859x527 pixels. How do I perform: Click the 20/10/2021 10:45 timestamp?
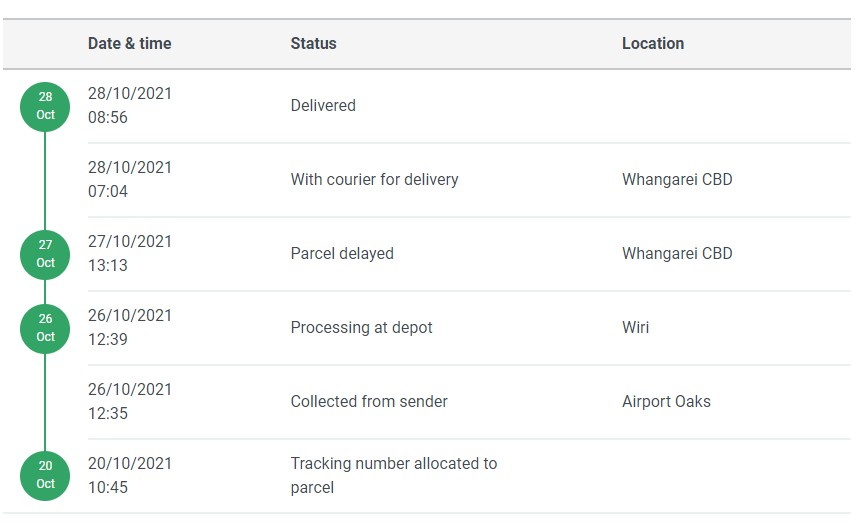click(130, 475)
